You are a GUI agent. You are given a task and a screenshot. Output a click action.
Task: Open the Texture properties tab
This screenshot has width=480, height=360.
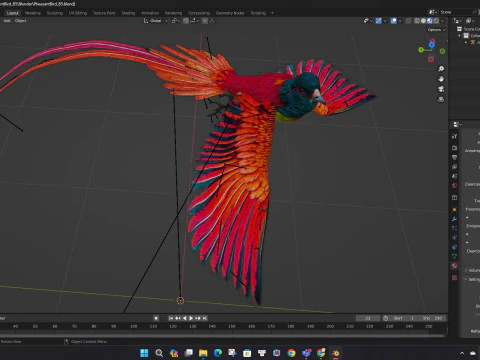point(454,277)
